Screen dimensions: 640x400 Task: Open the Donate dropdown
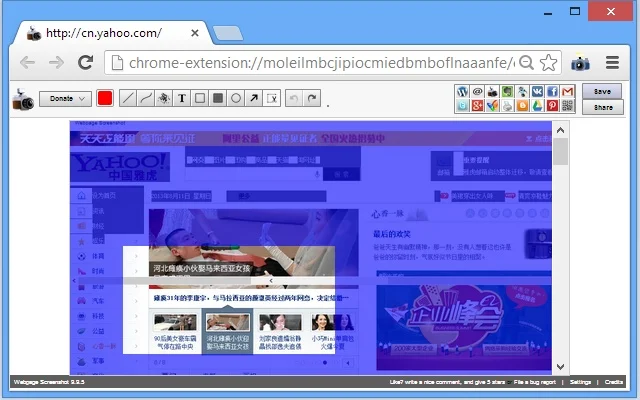(65, 99)
